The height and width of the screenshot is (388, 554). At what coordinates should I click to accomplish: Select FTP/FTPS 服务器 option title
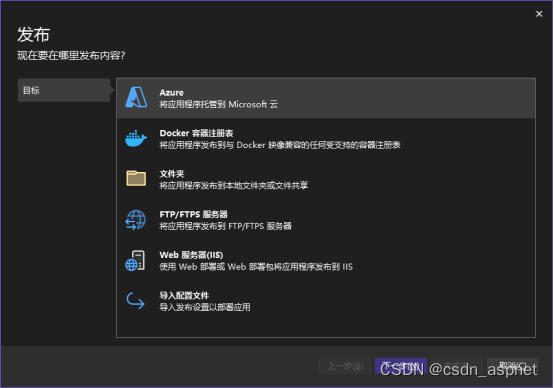[x=193, y=214]
